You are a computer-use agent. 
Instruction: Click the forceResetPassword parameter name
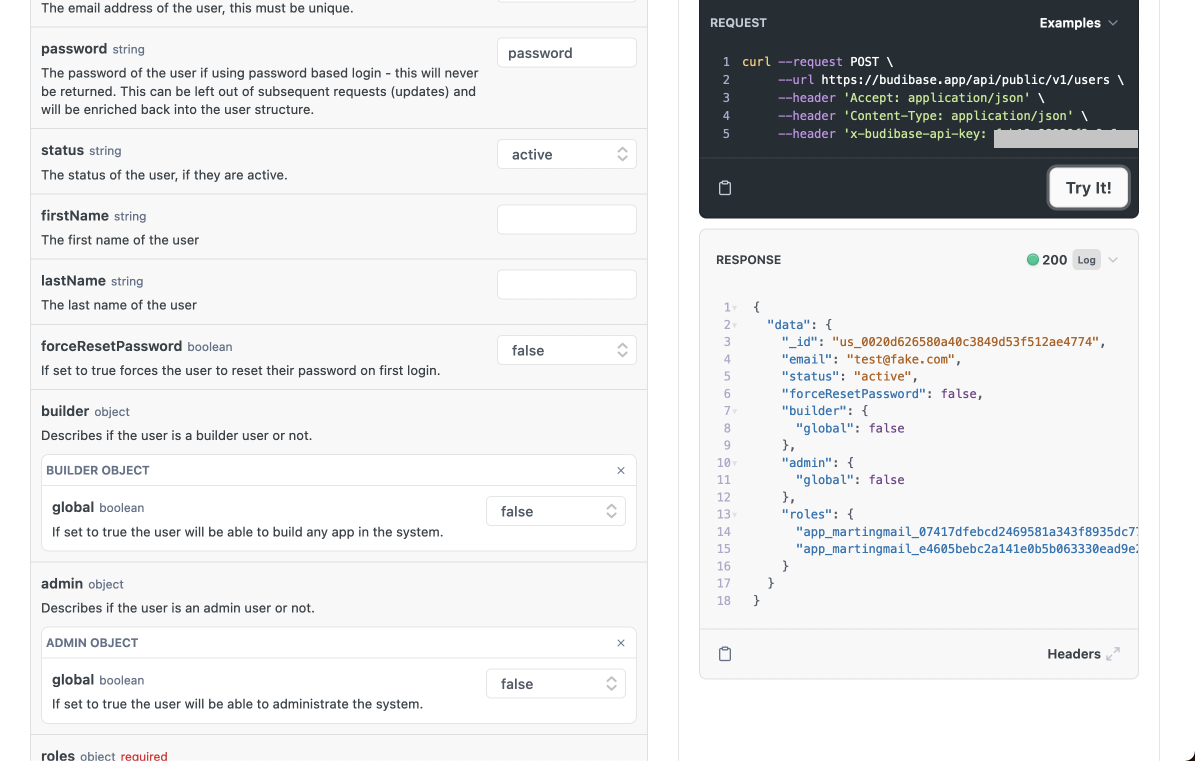tap(111, 346)
